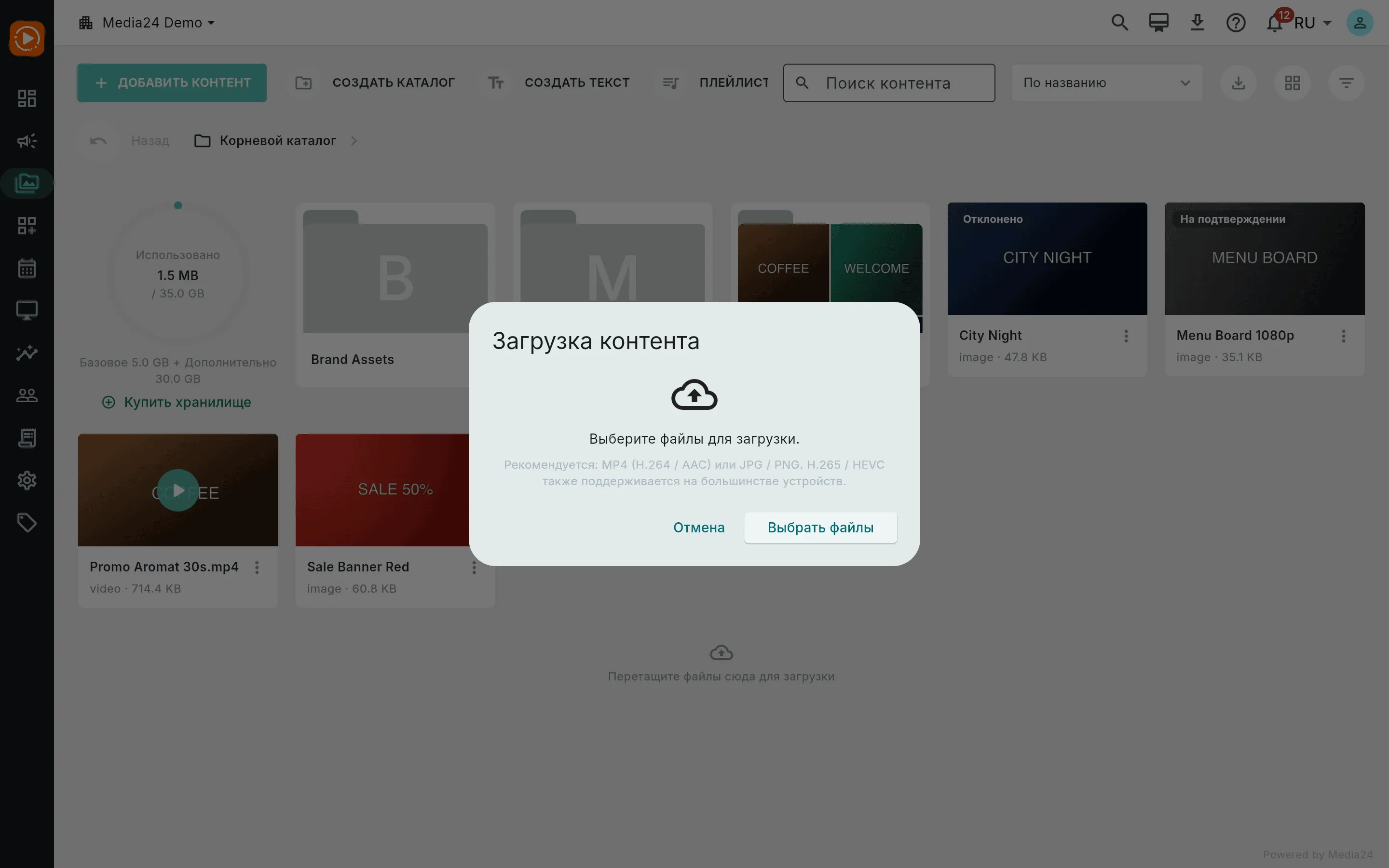Open the devices monitor sidebar icon
1389x868 pixels.
click(x=27, y=311)
